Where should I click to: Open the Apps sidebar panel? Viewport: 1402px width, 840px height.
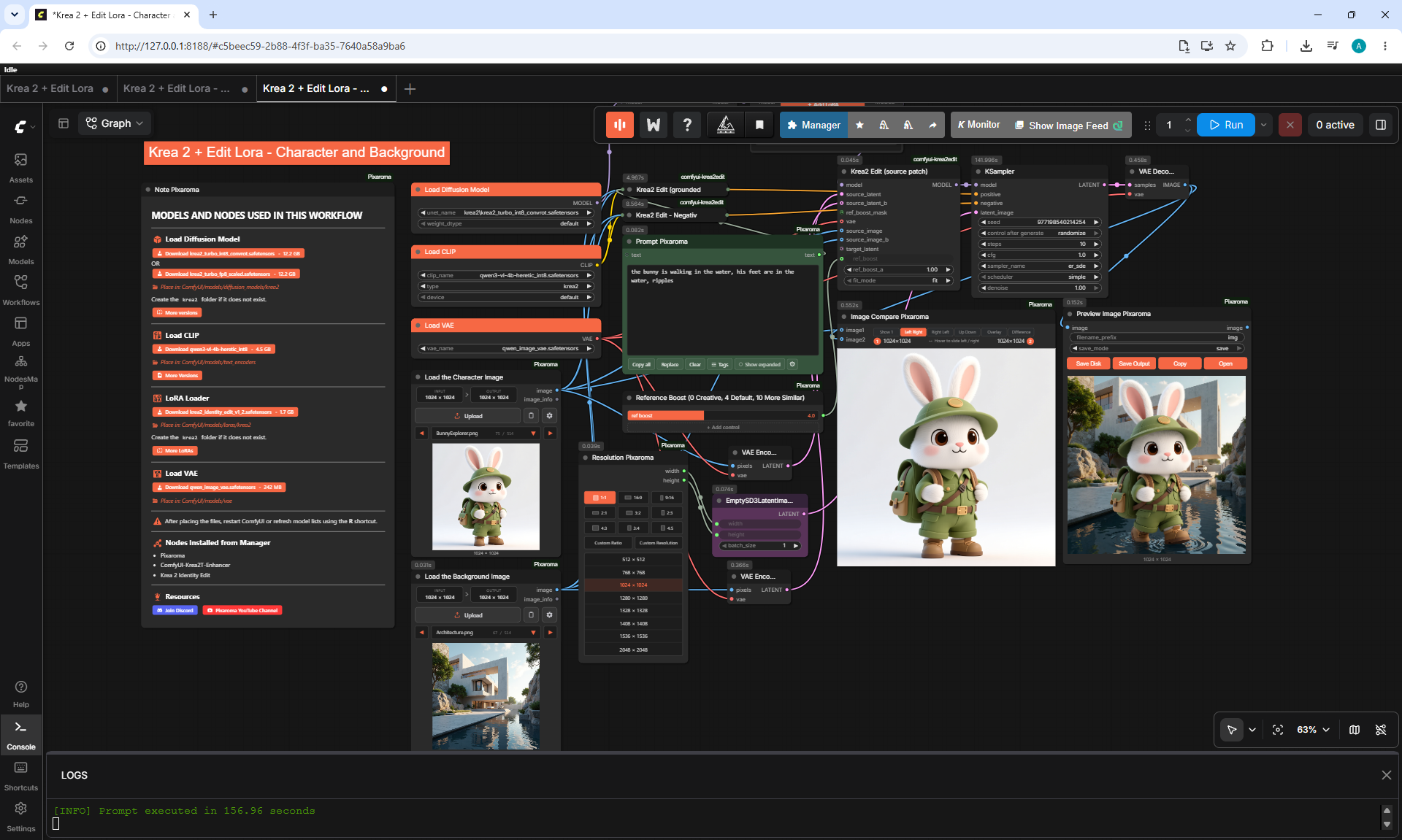coord(20,331)
